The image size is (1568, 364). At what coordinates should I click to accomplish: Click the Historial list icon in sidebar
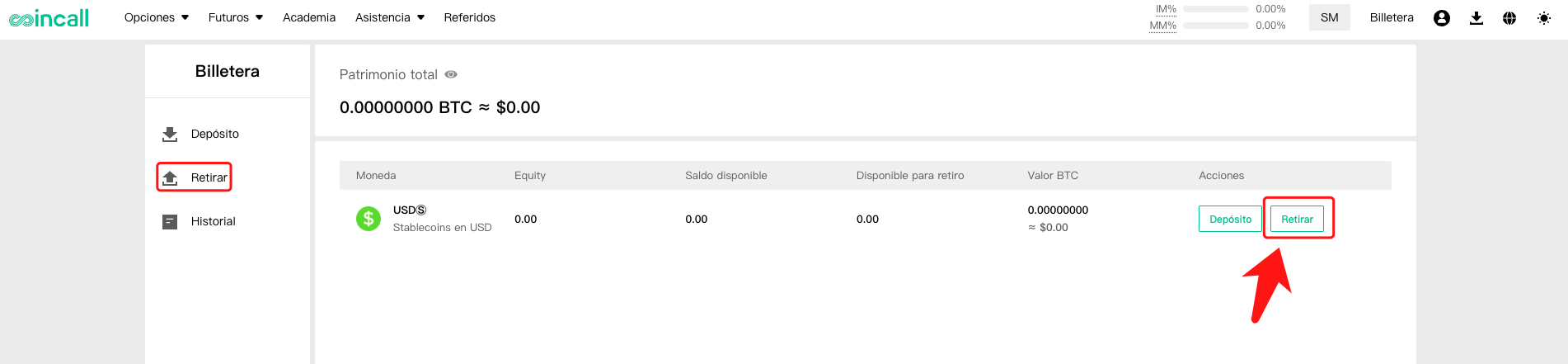(x=170, y=221)
